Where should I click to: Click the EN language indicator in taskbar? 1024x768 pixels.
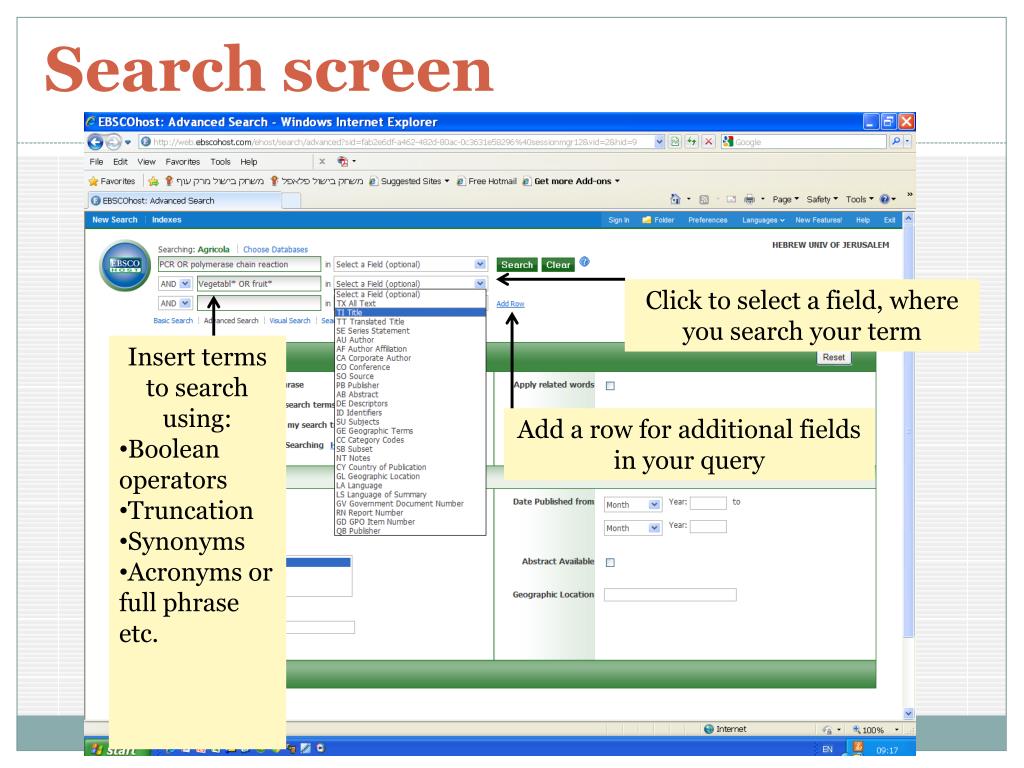coord(827,750)
